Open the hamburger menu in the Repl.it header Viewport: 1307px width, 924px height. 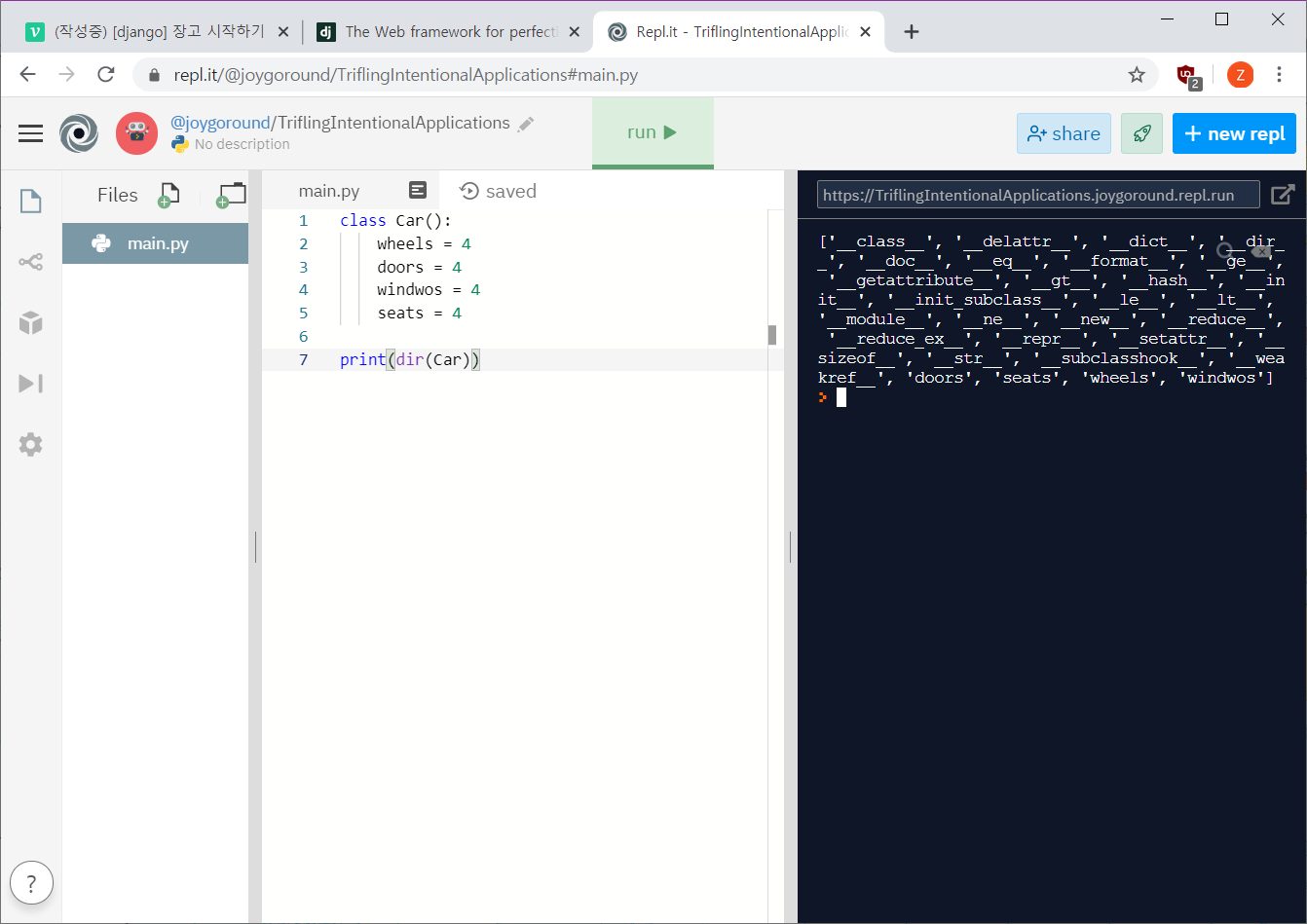(31, 133)
